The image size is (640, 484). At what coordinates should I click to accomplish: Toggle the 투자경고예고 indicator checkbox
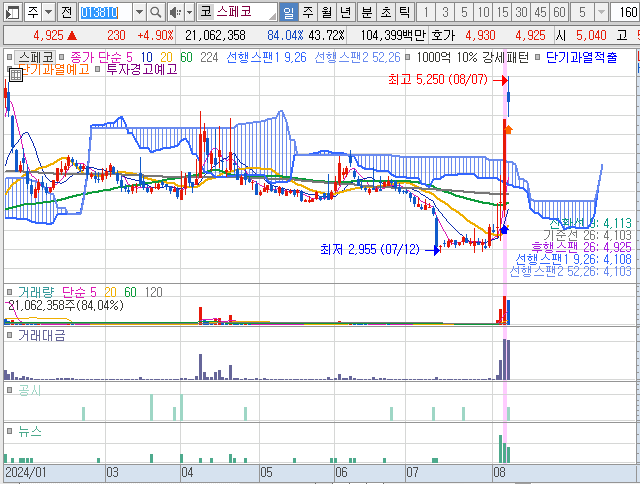[98, 69]
